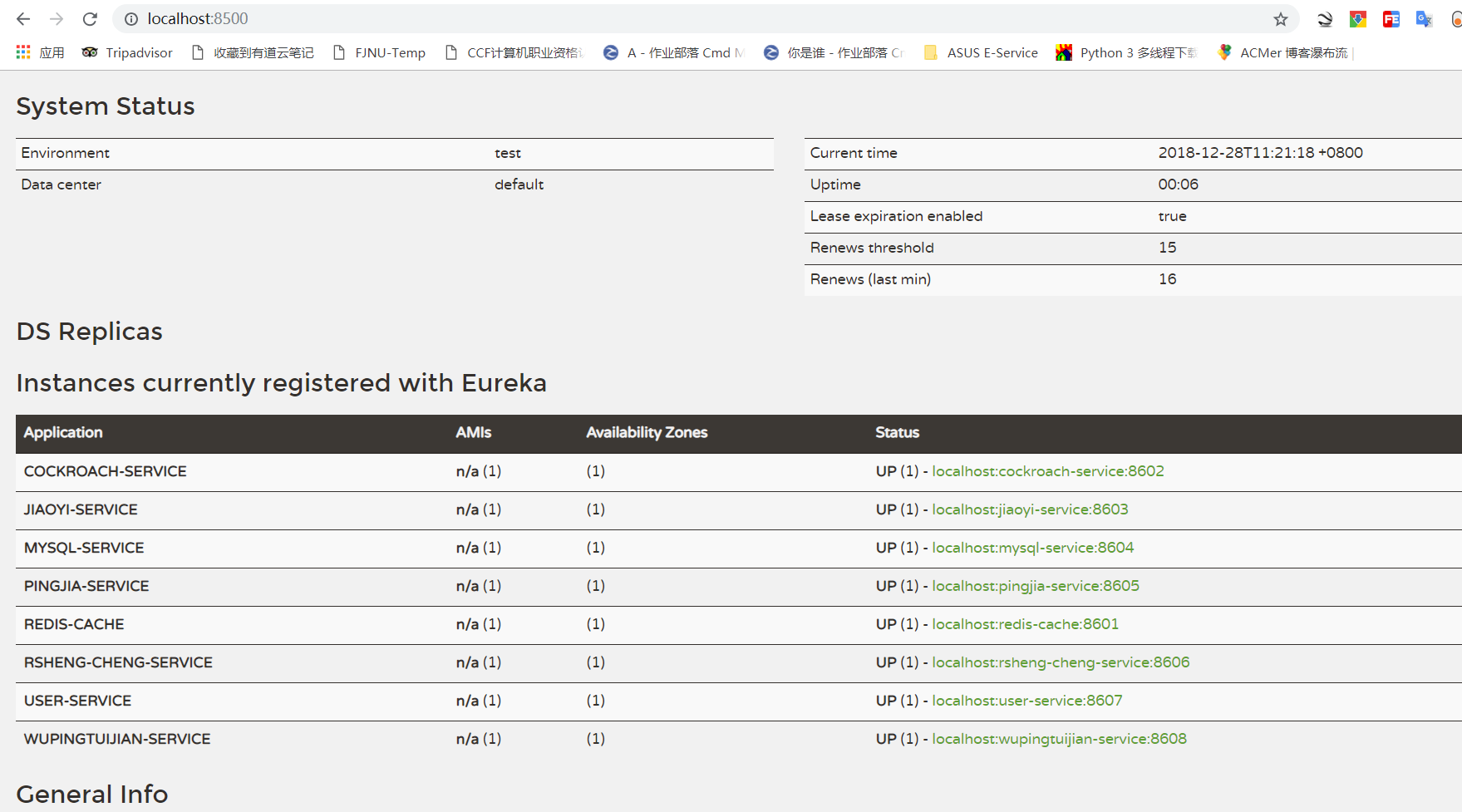Click the n/a (1) AMIs cell for REDIS-CACHE
Screen dimensions: 1462x812
tap(479, 624)
